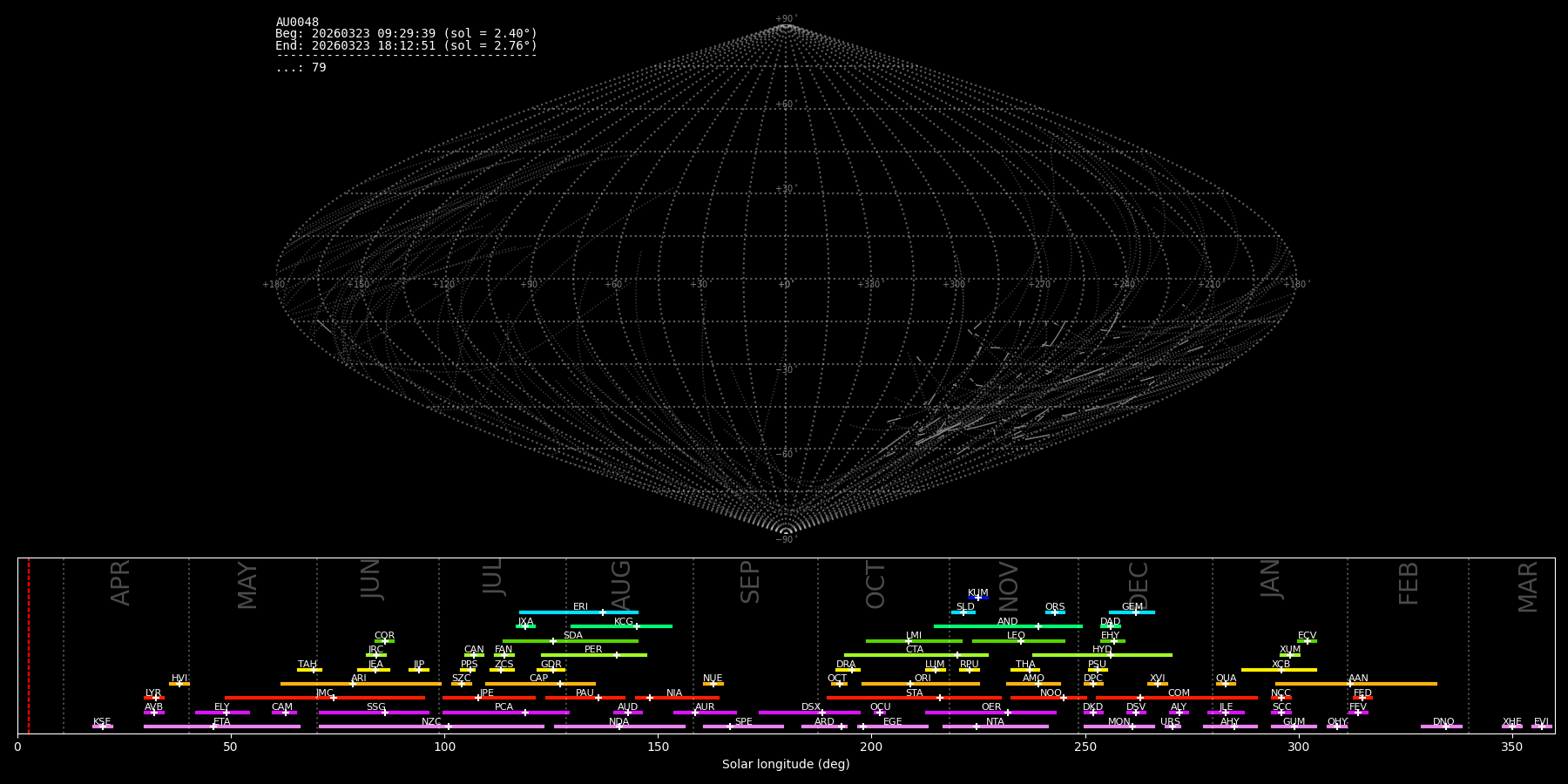Viewport: 1568px width, 784px height.
Task: Click the AUG month label
Action: click(621, 585)
